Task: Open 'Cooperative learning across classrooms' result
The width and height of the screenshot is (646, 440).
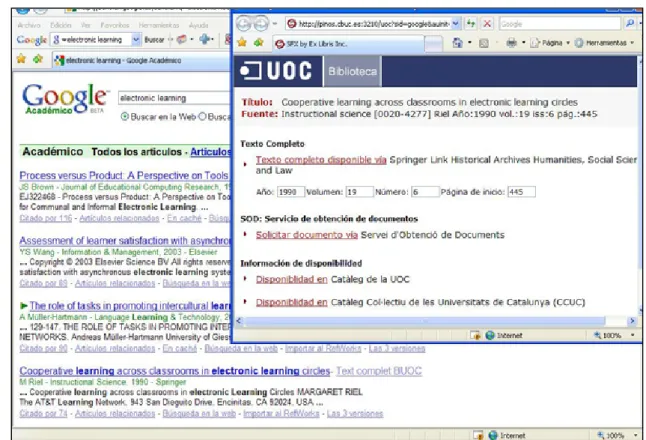Action: click(175, 371)
